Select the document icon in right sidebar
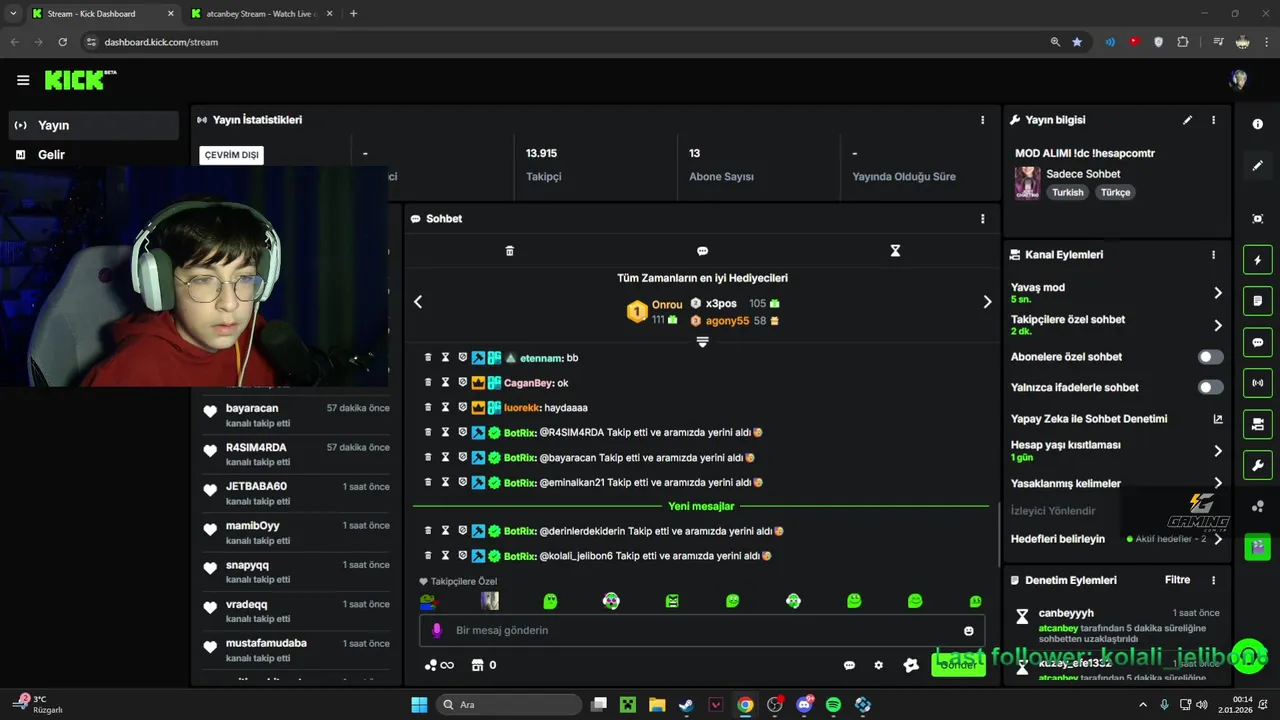Screen dimensions: 1280x720 coord(1258,300)
